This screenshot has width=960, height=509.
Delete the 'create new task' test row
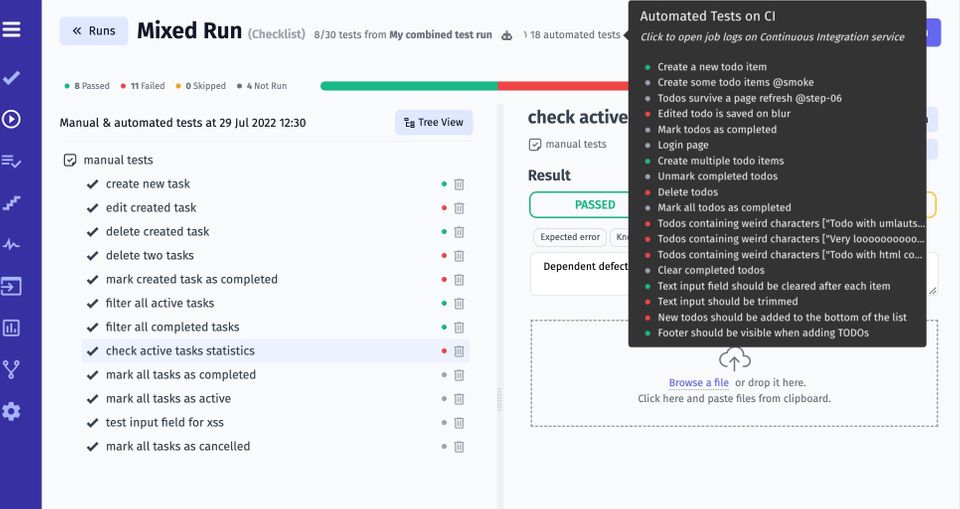459,184
